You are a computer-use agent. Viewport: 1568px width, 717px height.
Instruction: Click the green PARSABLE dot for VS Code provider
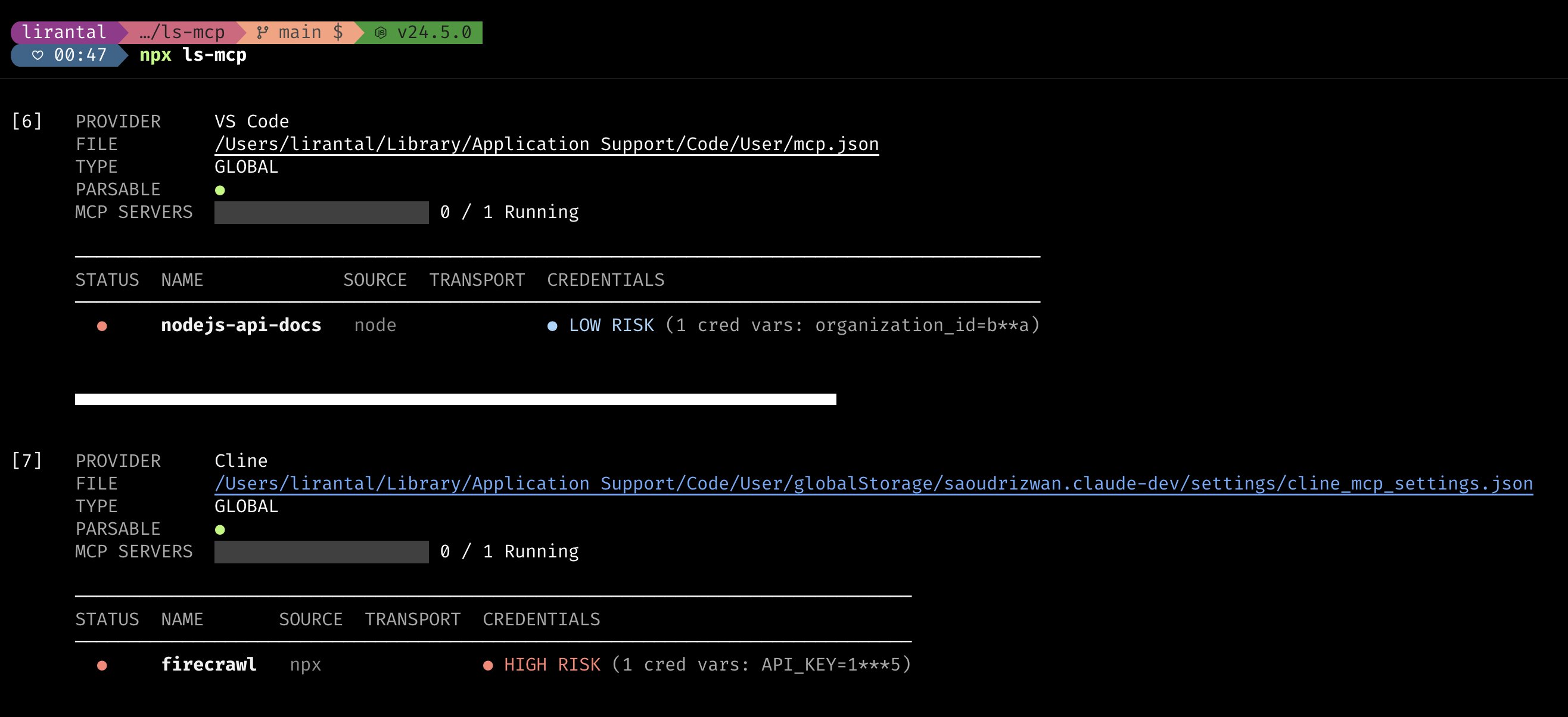[x=220, y=190]
